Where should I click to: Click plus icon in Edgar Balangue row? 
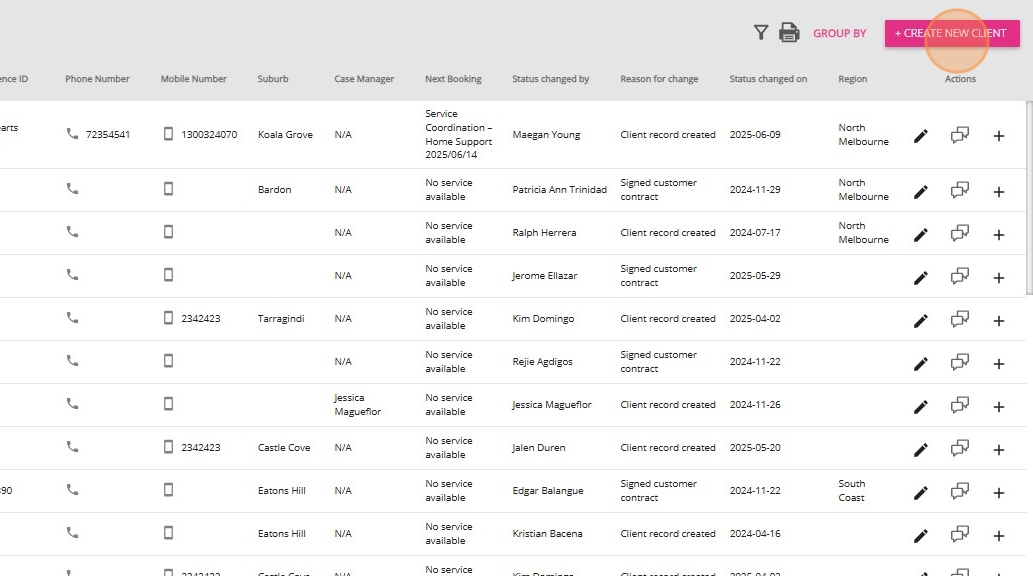(999, 493)
